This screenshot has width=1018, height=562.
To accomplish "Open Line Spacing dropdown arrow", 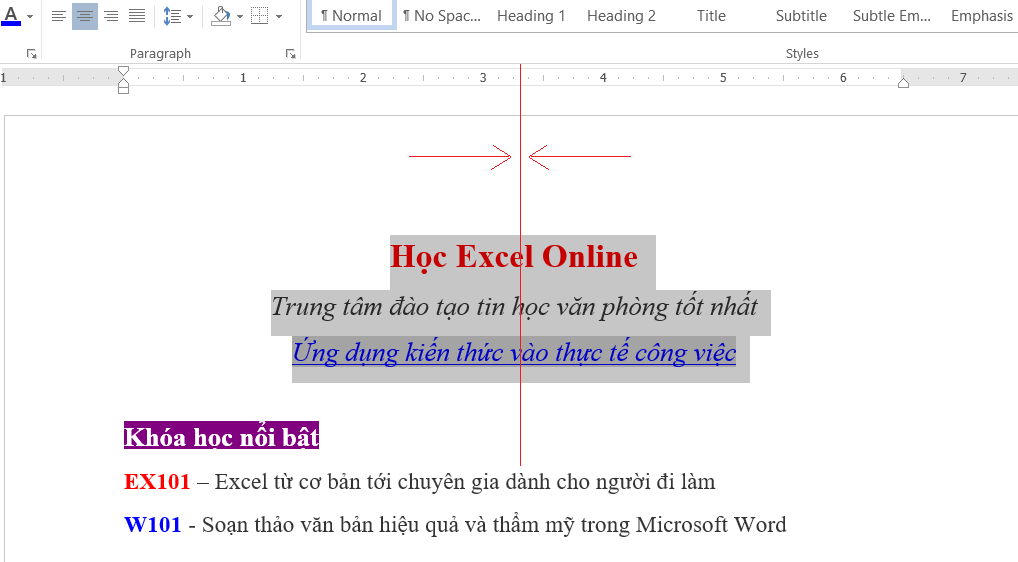I will click(190, 16).
